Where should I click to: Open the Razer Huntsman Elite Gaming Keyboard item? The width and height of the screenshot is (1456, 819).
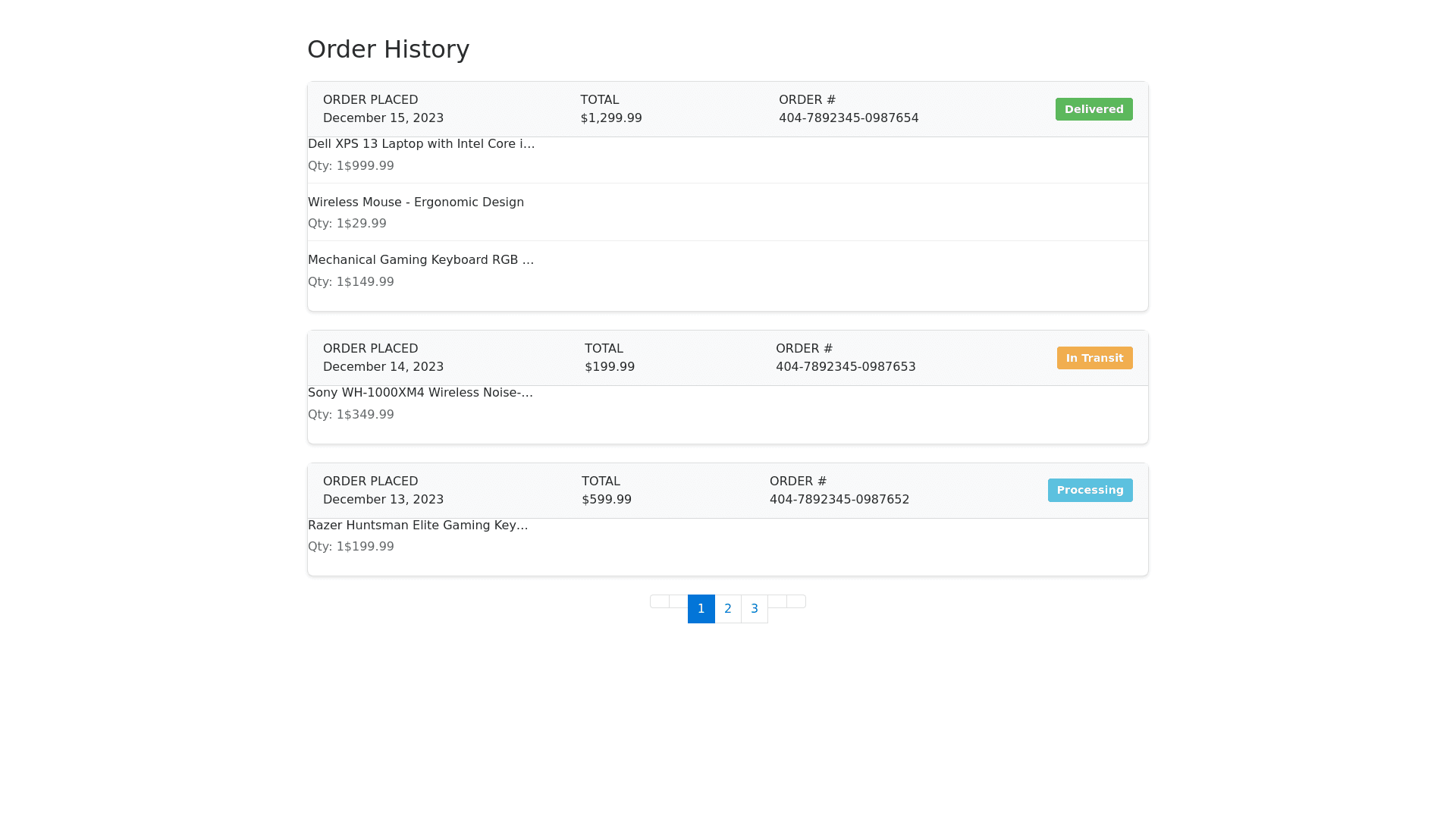(x=418, y=526)
